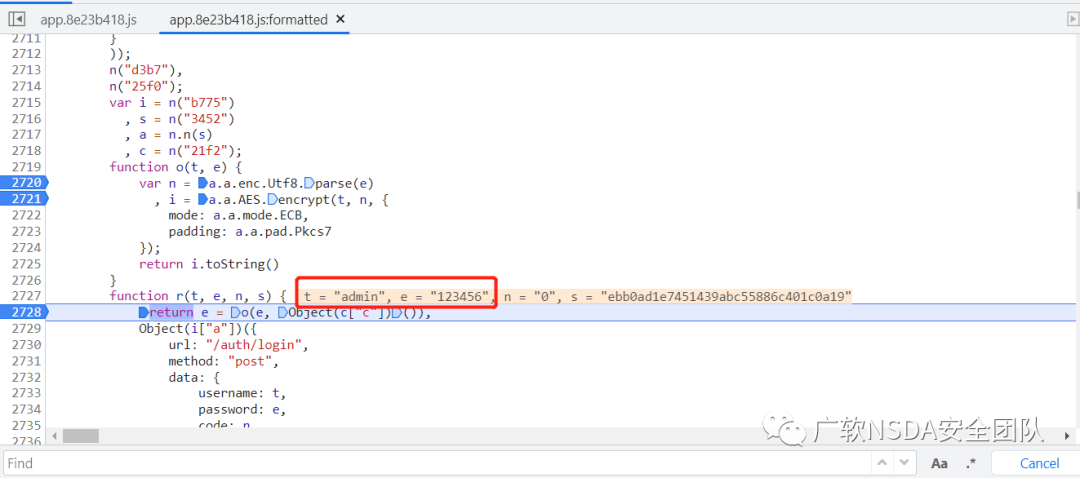Click inline breakpoint marker before Object(c["c"])
This screenshot has width=1080, height=478.
tap(282, 312)
